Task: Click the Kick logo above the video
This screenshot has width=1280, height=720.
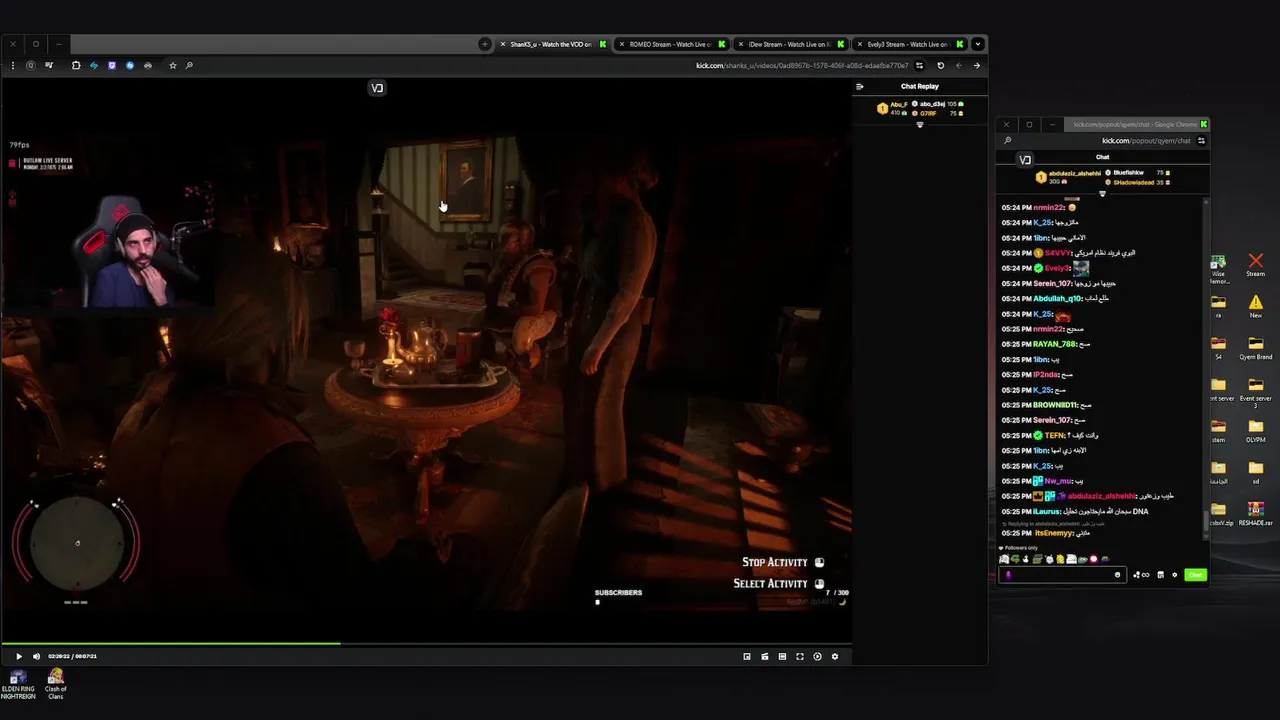Action: (x=377, y=88)
